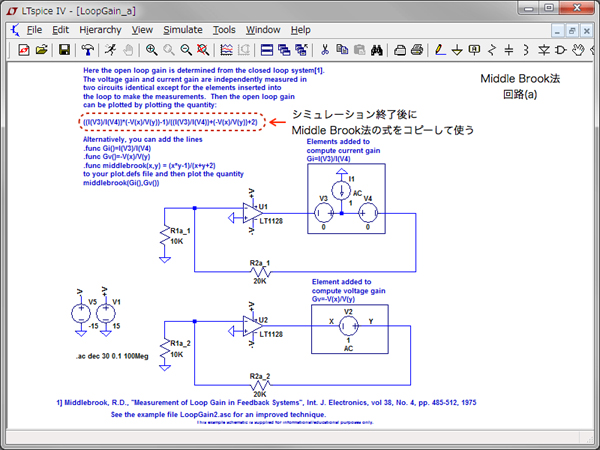Select the Cut scissors tool
600x450 pixels.
point(324,49)
